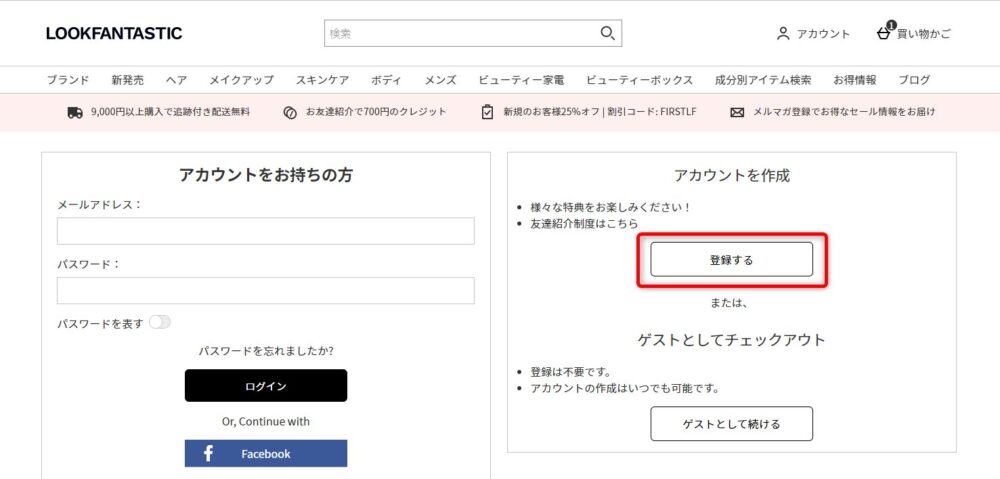Focus the メールアドレス input field
This screenshot has width=1000, height=479.
pyautogui.click(x=265, y=231)
